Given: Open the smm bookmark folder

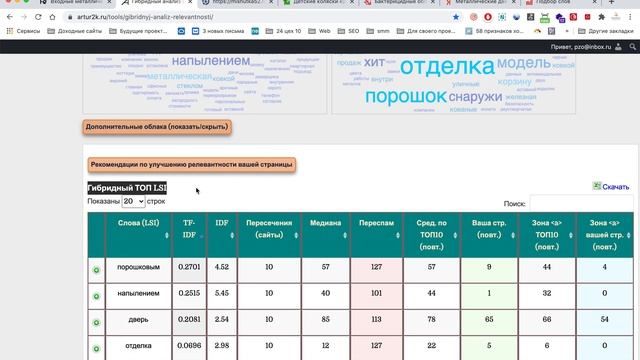Looking at the screenshot, I should point(378,31).
